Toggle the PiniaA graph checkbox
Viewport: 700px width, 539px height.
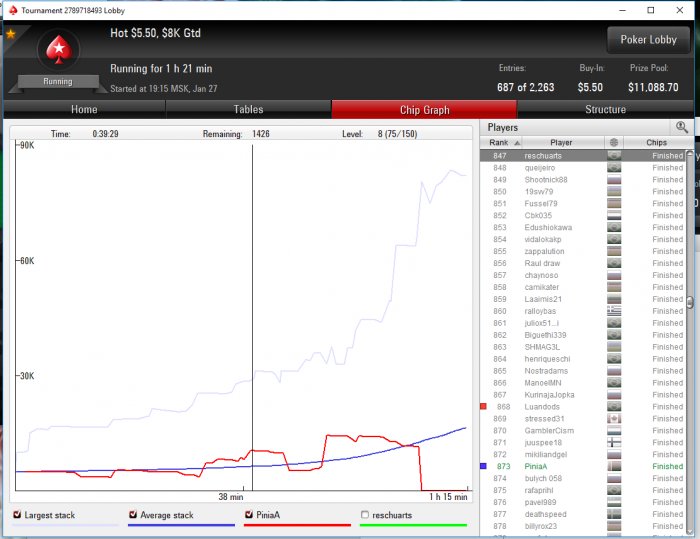249,514
